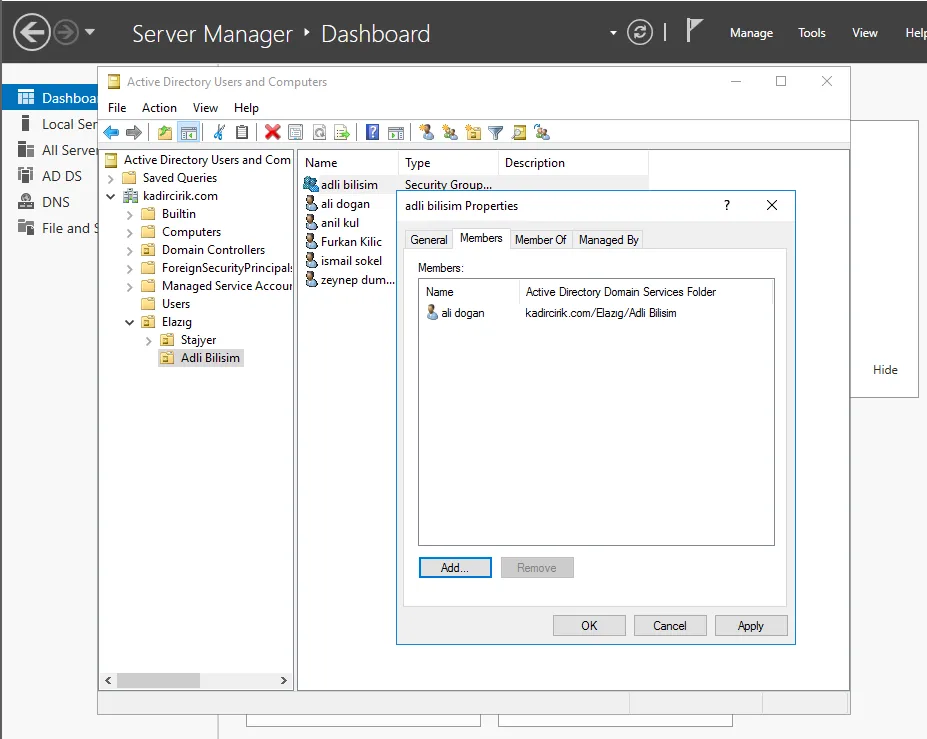
Task: Click Create new organizational unit icon
Action: 473,132
